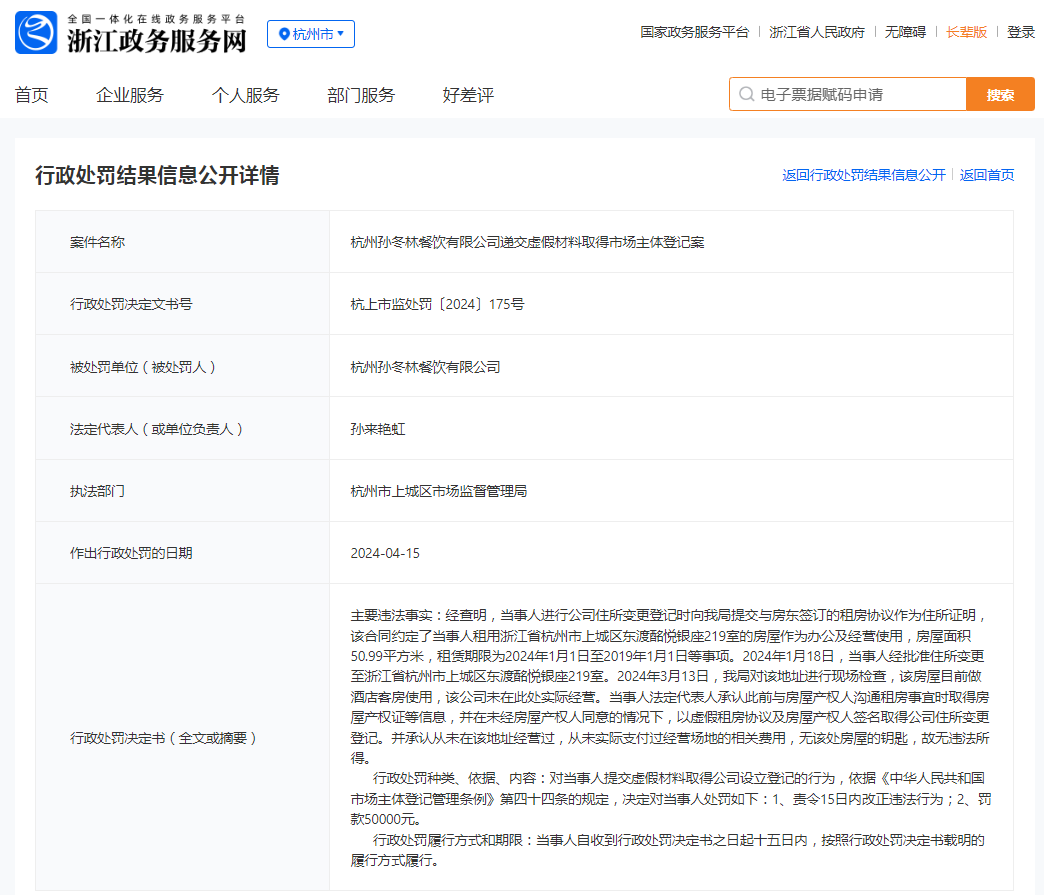Image resolution: width=1044 pixels, height=895 pixels.
Task: Click the 全国一体化在线政务服务平台 tagline
Action: point(156,19)
